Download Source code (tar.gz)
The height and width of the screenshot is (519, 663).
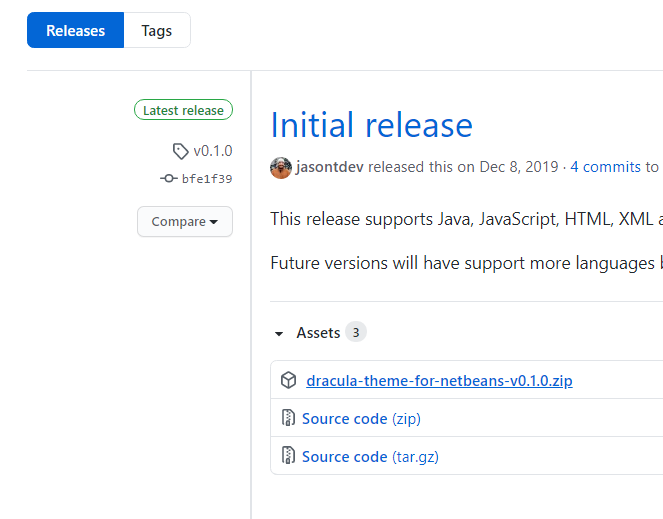(x=370, y=457)
